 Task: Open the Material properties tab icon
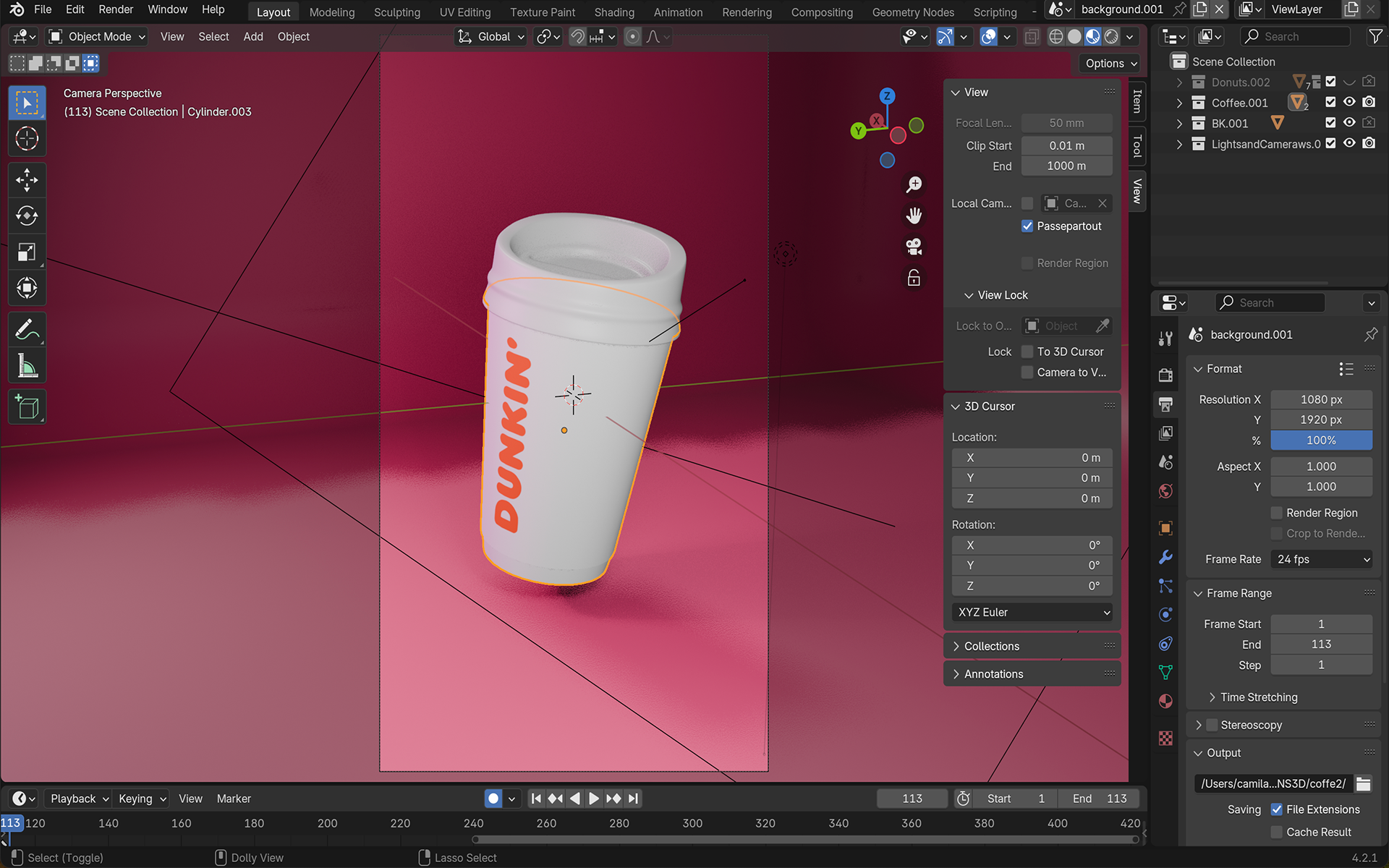(x=1165, y=702)
